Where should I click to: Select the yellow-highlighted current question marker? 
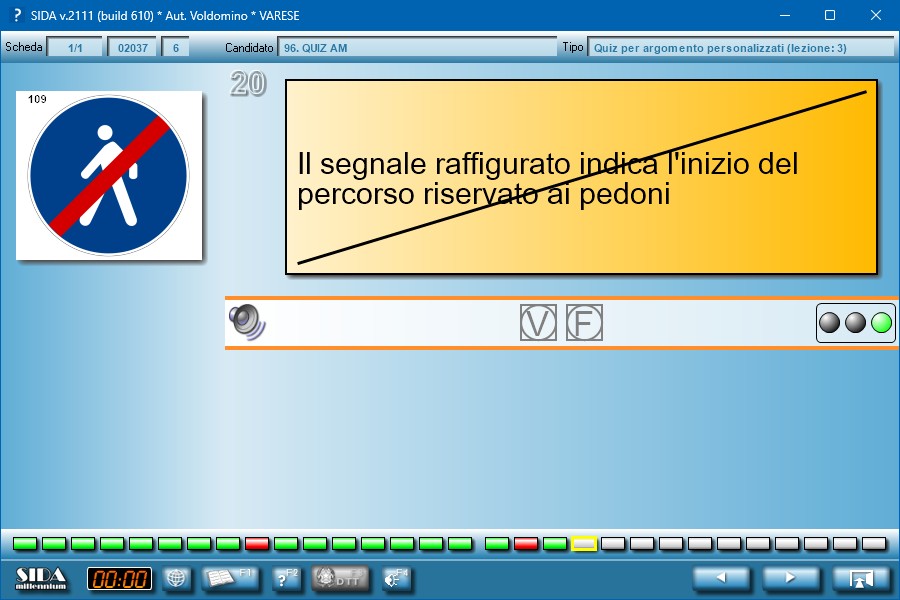[584, 544]
